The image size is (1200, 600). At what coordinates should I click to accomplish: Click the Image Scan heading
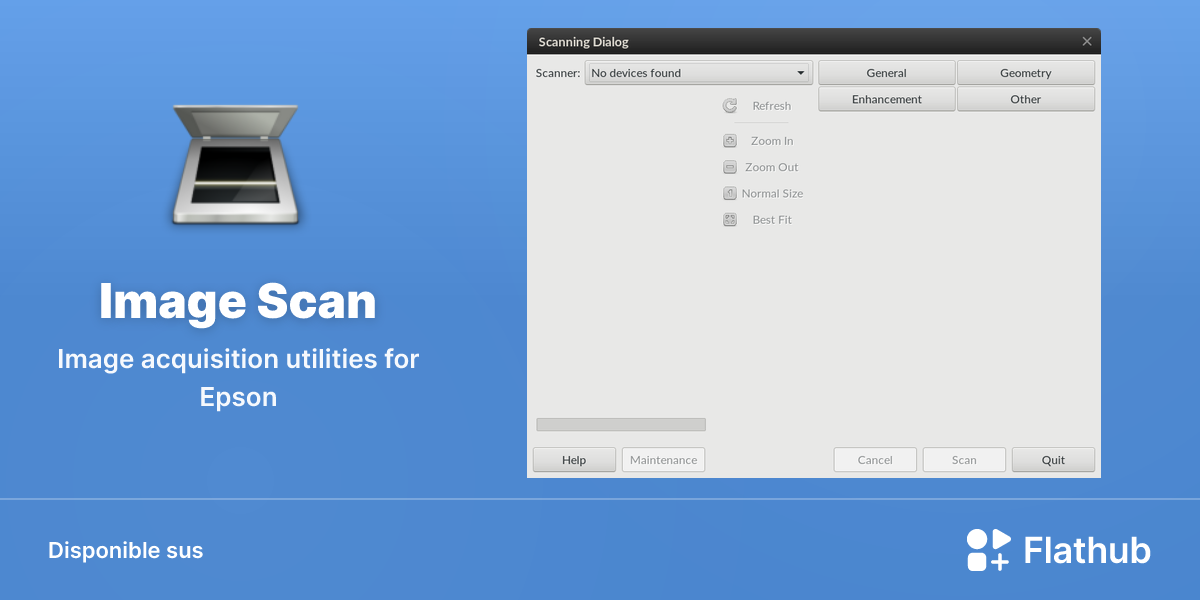237,301
